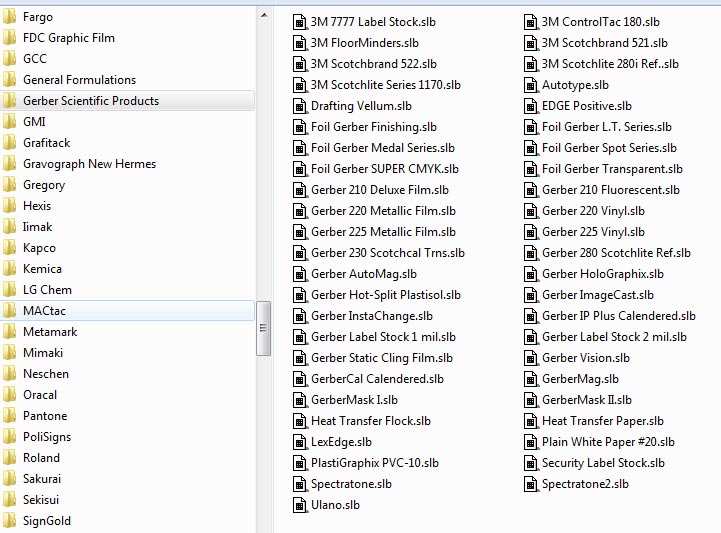The height and width of the screenshot is (533, 721).
Task: Click the file icon of Heat Transfer Flock.slb
Action: tap(299, 421)
